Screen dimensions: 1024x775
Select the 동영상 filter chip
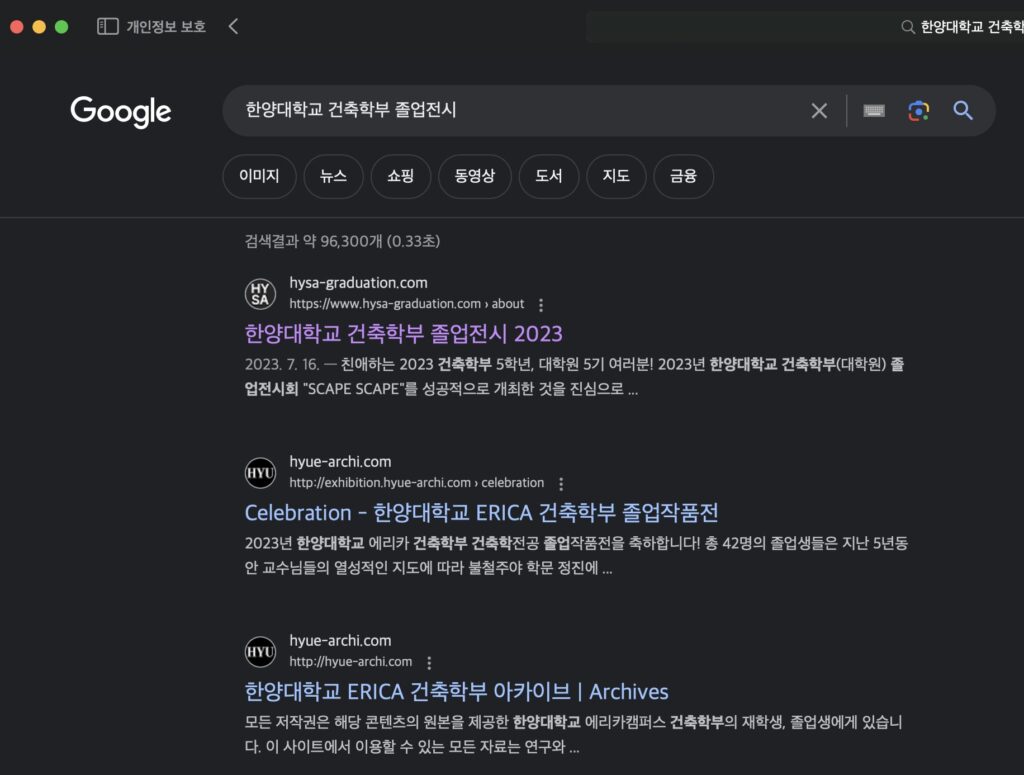(474, 176)
